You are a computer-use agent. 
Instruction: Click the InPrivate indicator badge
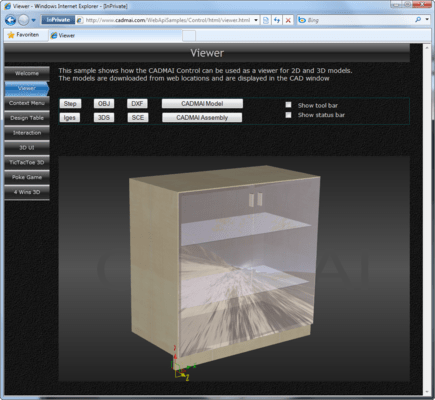point(58,20)
